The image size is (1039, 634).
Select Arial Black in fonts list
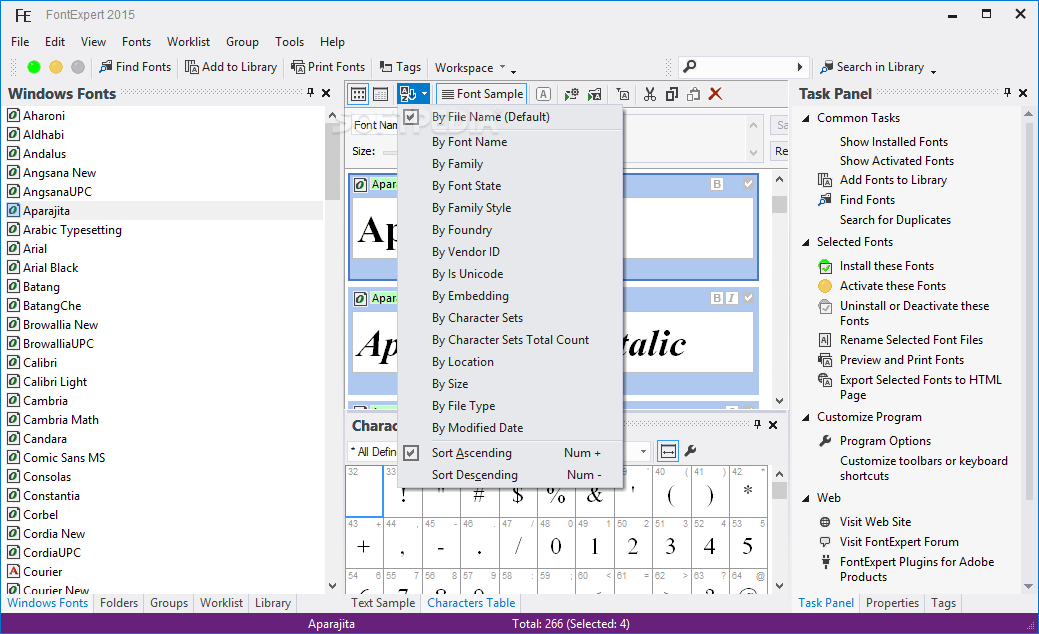[x=50, y=268]
